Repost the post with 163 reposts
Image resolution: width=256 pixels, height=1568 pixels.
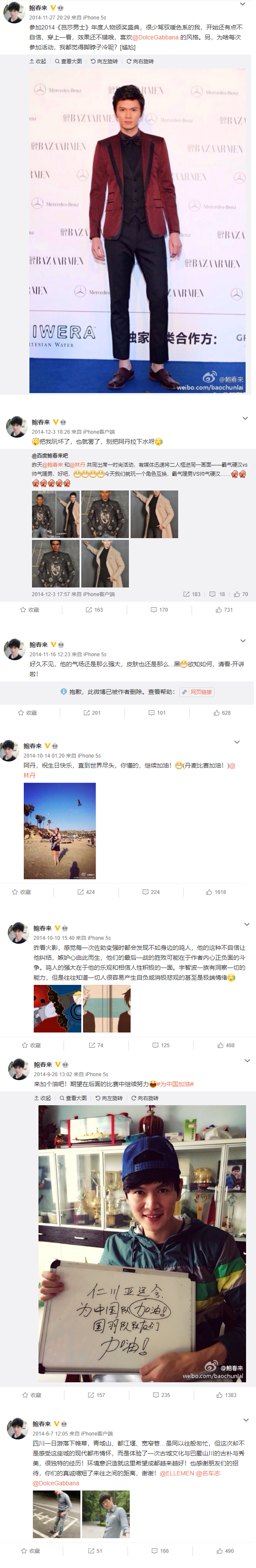click(94, 609)
